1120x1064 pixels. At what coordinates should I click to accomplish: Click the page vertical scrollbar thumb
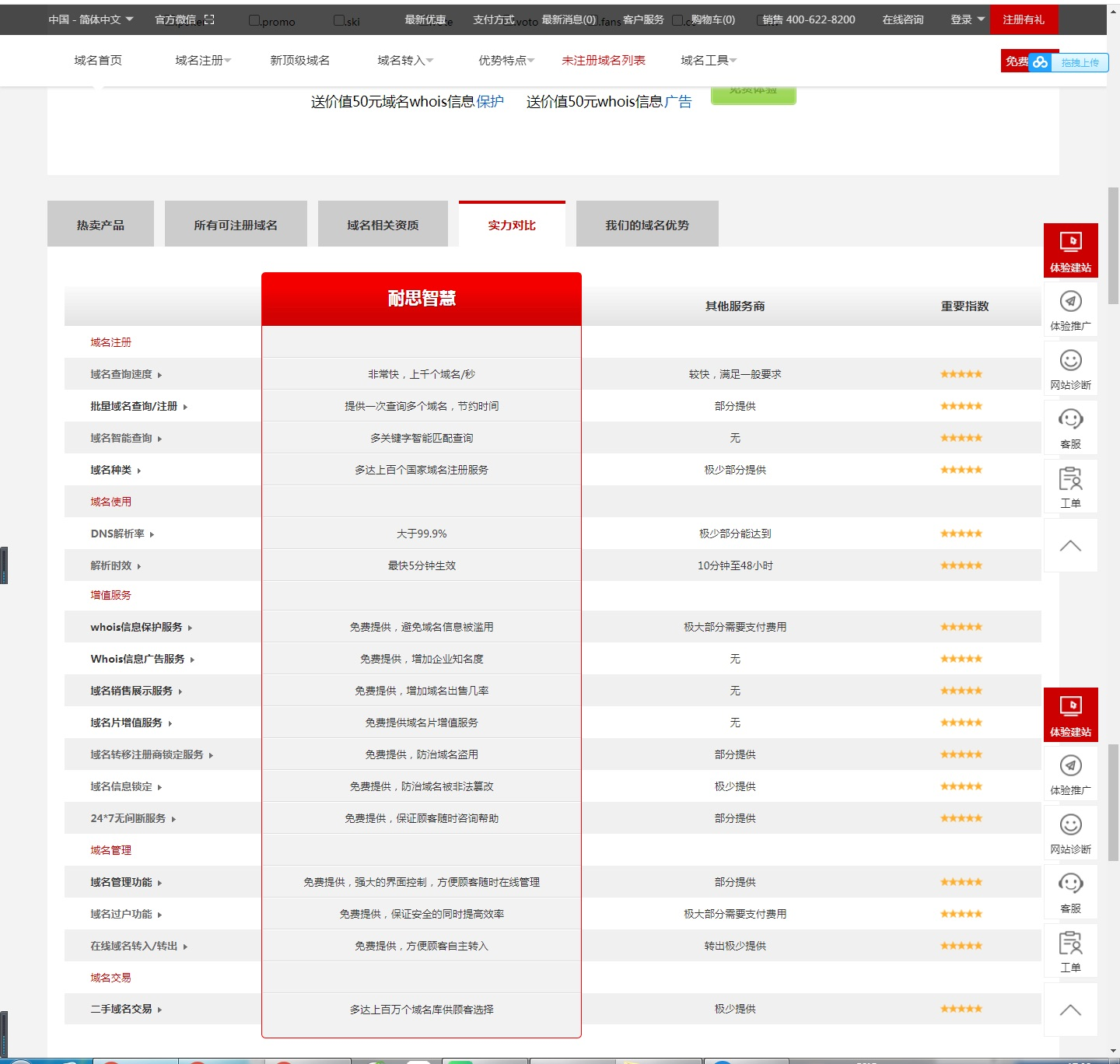tap(1113, 245)
